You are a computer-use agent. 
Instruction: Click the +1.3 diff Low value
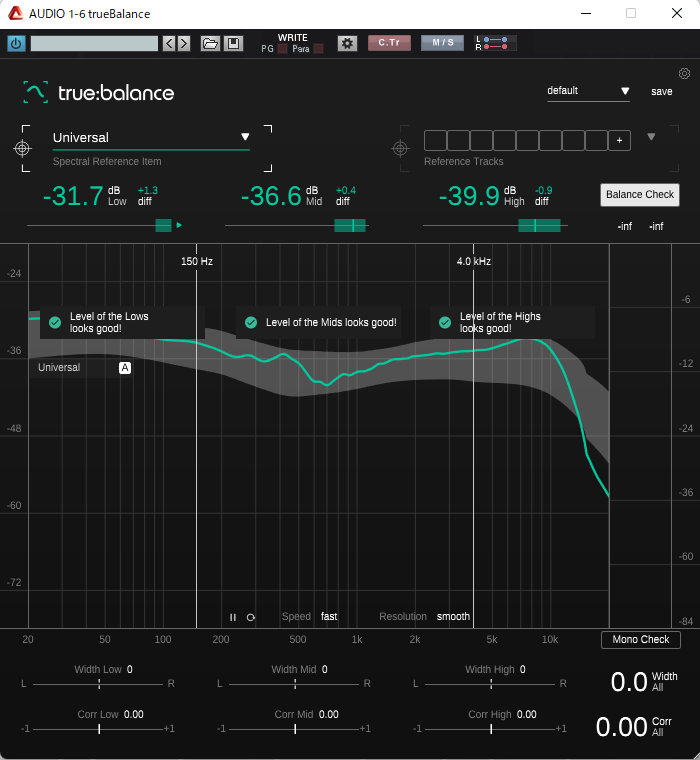(x=147, y=190)
